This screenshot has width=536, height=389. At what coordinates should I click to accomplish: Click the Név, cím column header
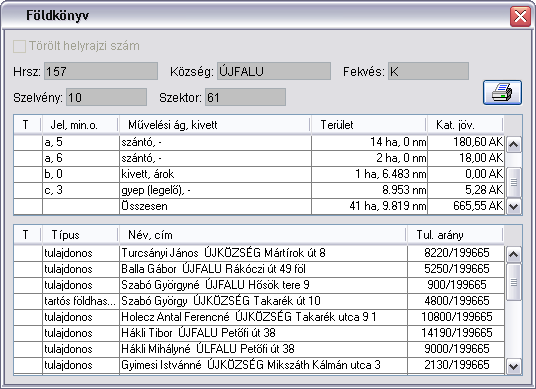[x=263, y=235]
